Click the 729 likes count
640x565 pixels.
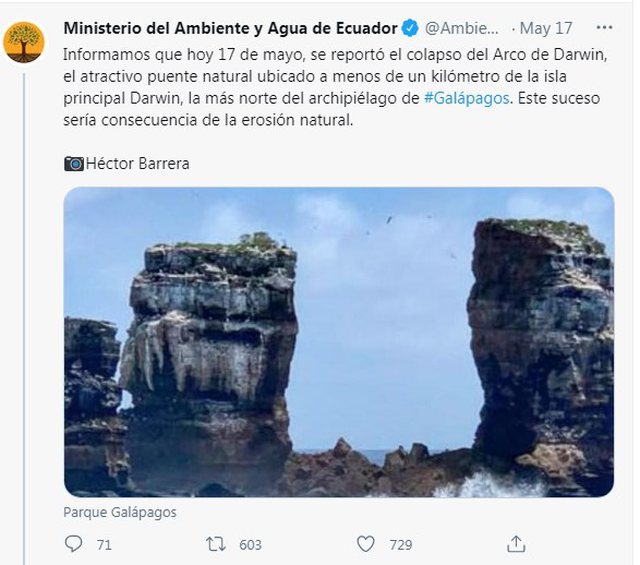pyautogui.click(x=401, y=544)
